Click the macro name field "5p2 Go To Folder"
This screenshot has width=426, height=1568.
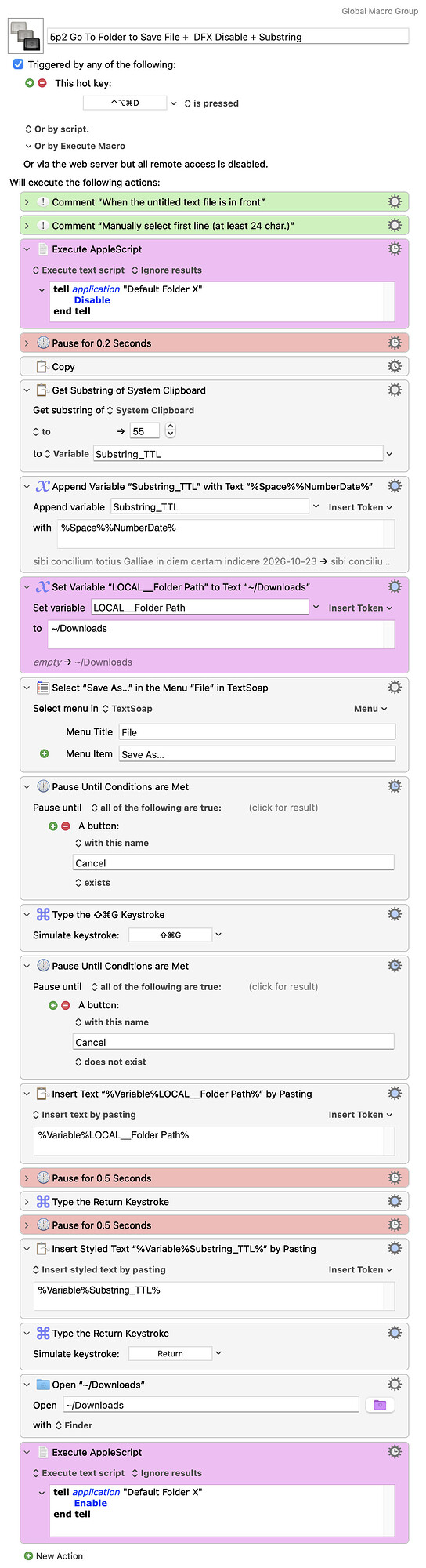pyautogui.click(x=228, y=36)
